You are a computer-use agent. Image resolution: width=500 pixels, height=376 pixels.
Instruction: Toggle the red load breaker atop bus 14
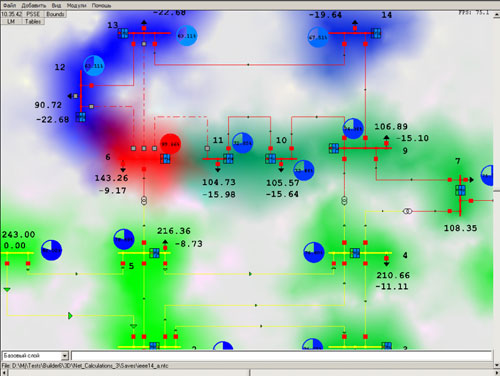point(355,28)
